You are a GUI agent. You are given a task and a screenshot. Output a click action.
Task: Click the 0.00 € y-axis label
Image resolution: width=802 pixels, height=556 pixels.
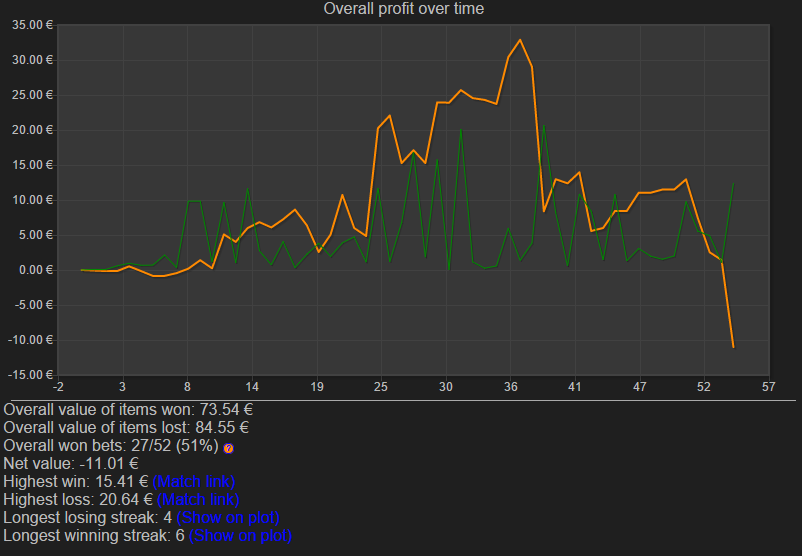pyautogui.click(x=35, y=270)
